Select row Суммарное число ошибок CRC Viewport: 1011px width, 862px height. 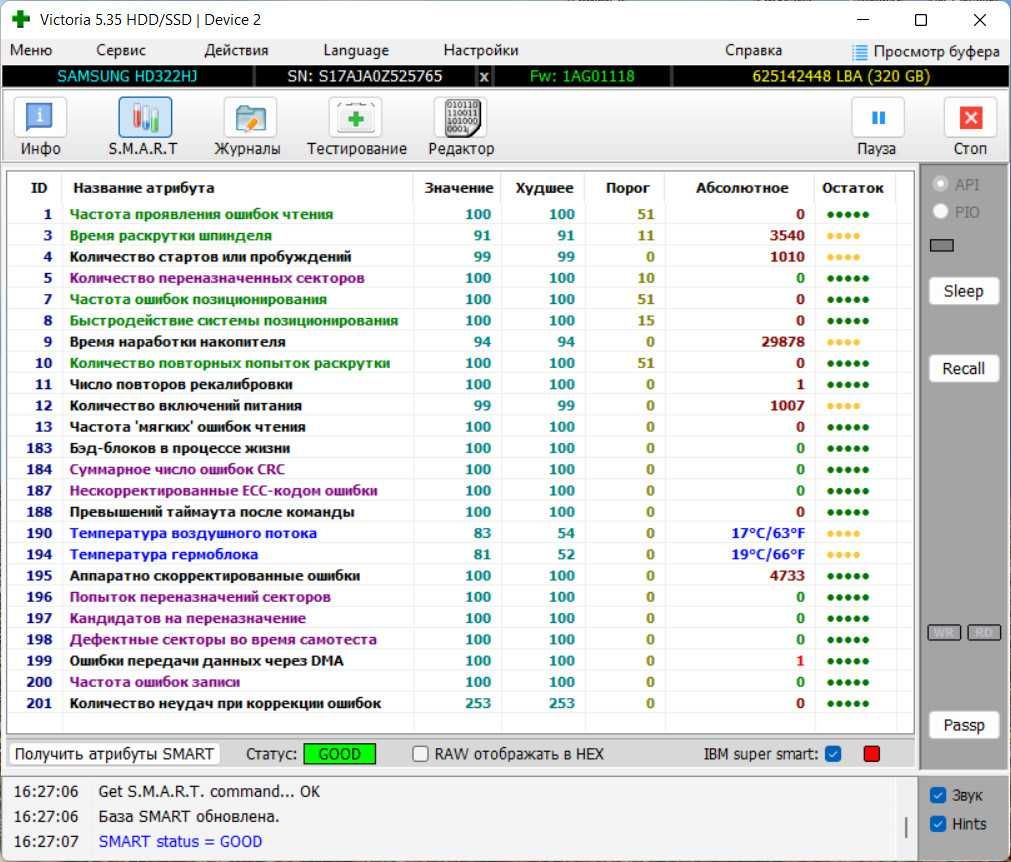[x=460, y=469]
